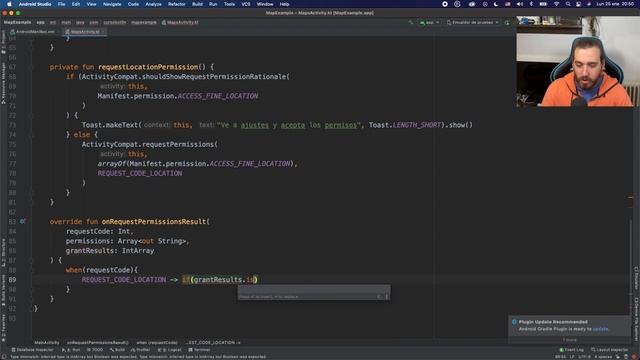Select the MapsActivity.kt editor tab
Viewport: 640px width, 360px height.
[x=84, y=31]
